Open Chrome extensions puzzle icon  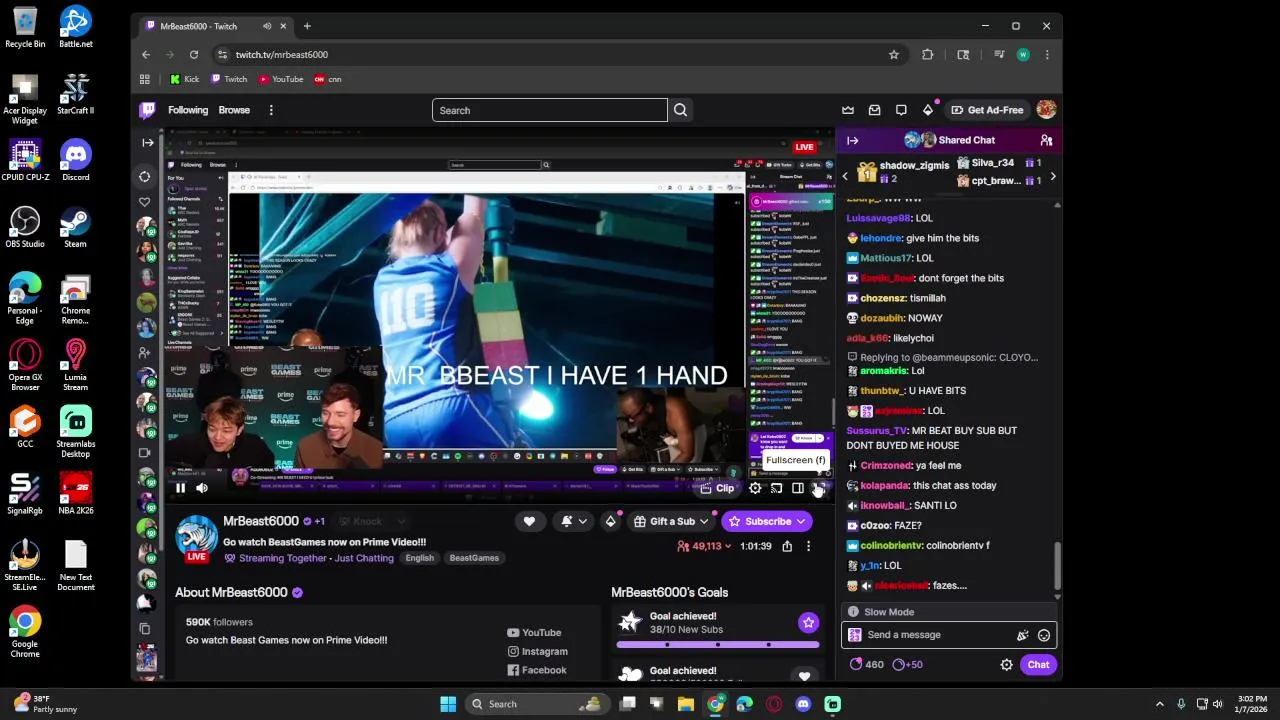(x=928, y=55)
